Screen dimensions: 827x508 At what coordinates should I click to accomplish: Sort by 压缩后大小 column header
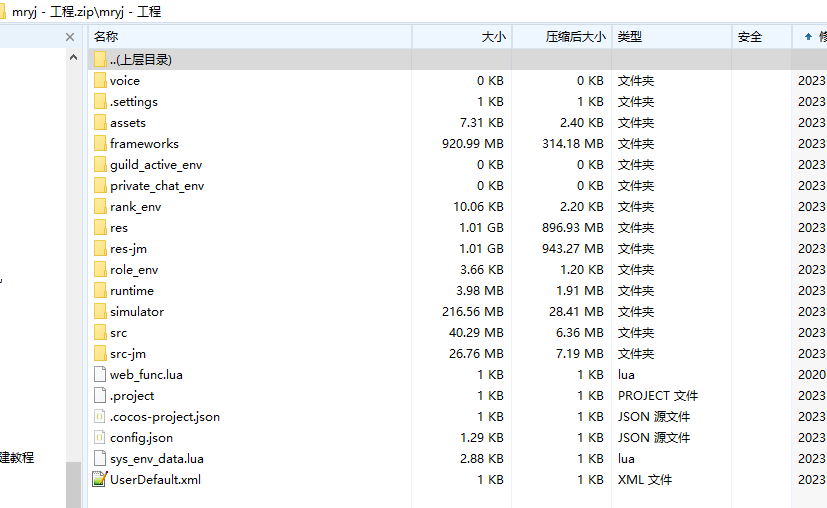pos(575,37)
